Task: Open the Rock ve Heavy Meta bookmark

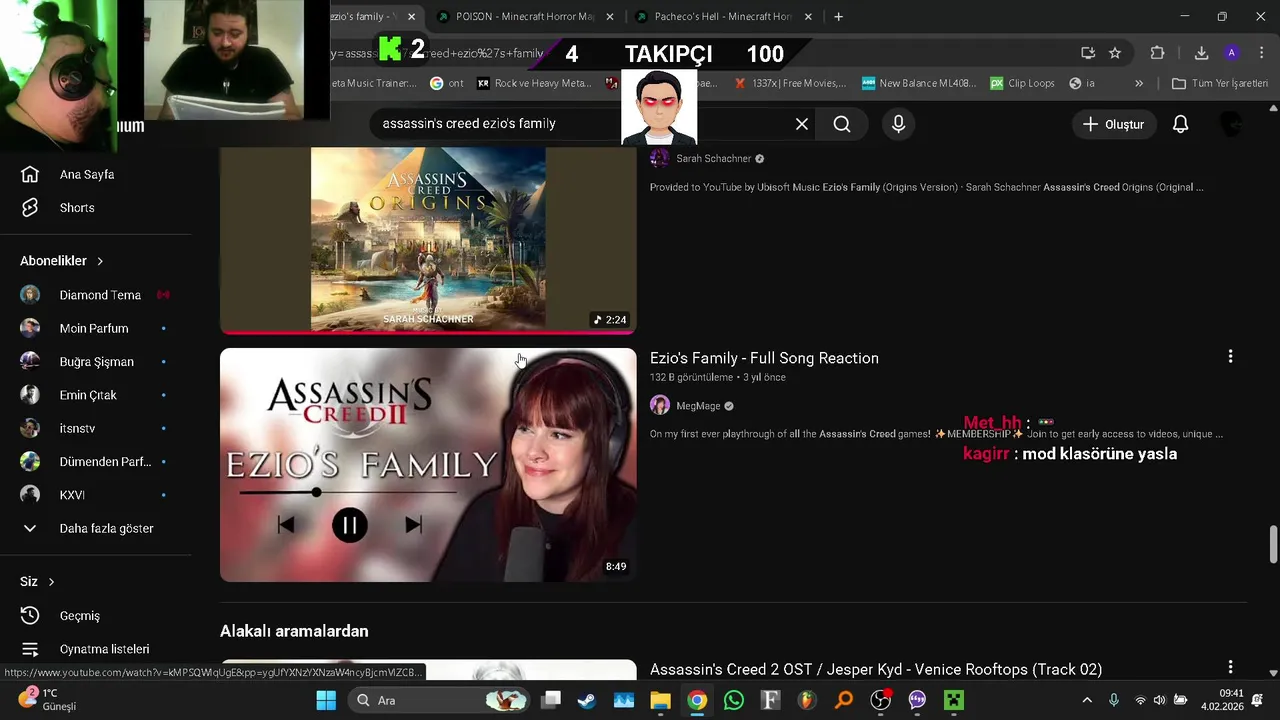Action: (534, 83)
